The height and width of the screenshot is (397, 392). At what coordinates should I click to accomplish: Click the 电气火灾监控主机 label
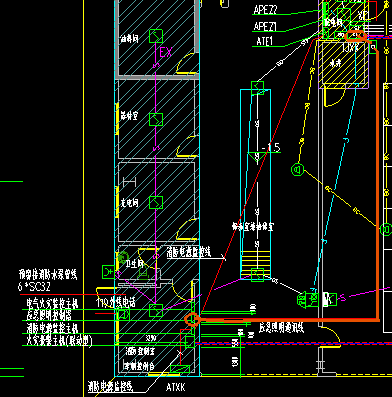tap(52, 303)
